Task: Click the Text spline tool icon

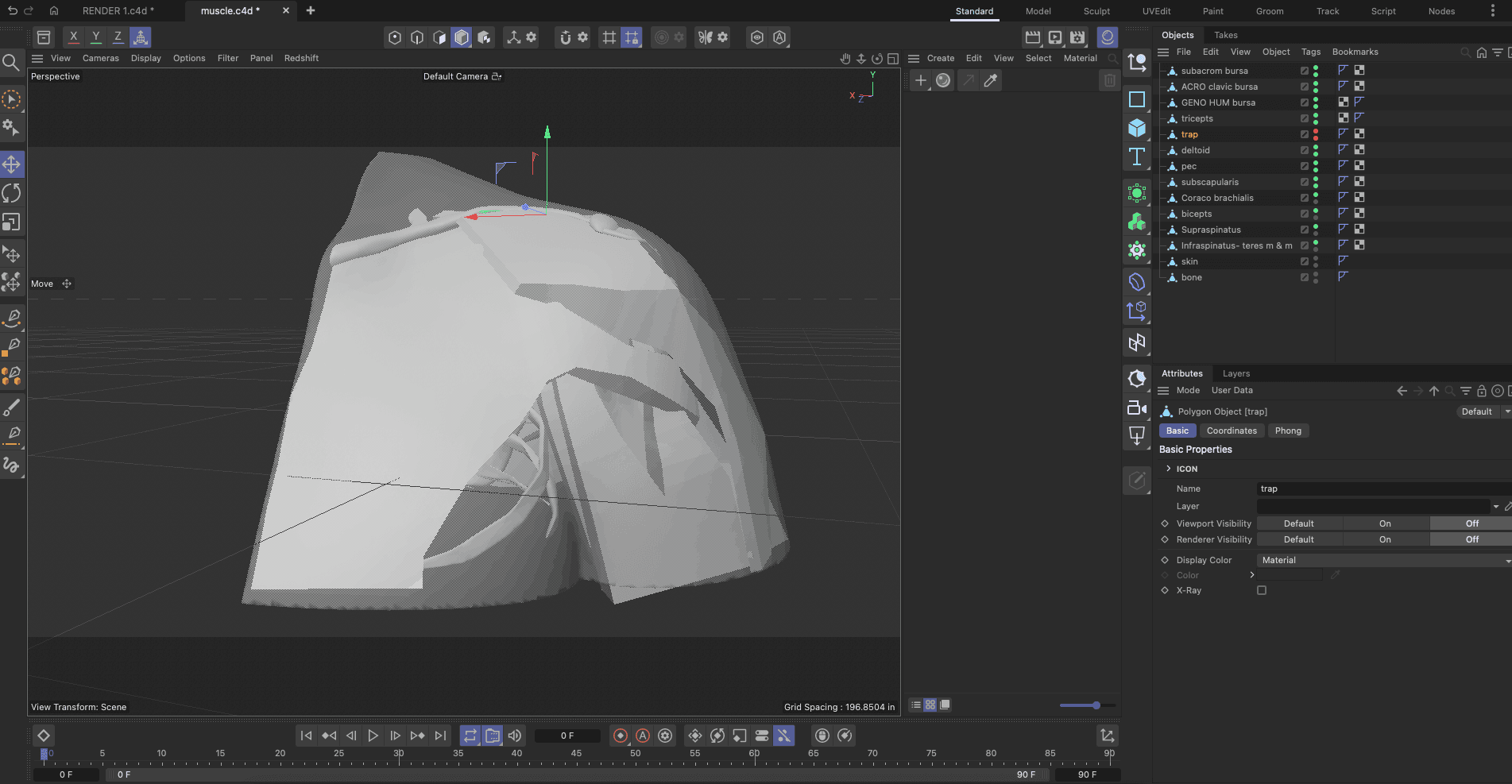Action: point(1137,157)
